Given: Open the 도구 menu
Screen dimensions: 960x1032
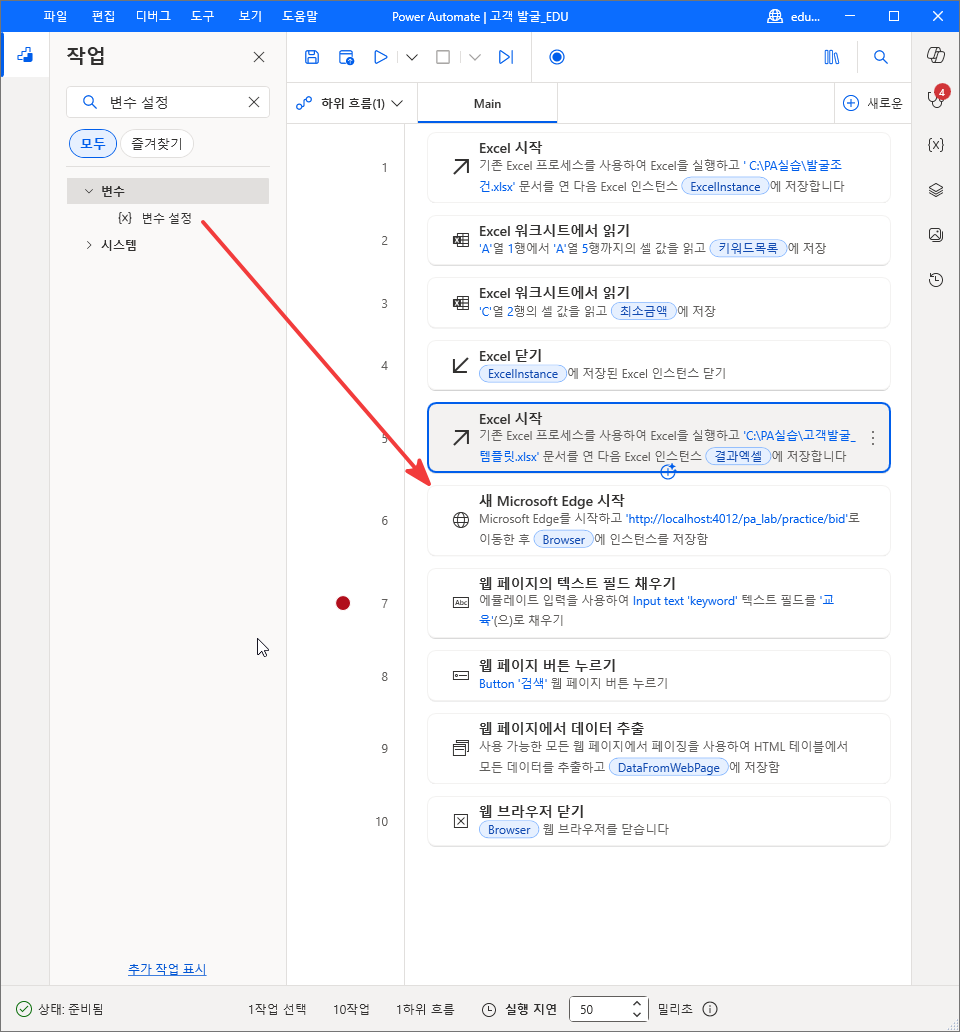Looking at the screenshot, I should (203, 16).
